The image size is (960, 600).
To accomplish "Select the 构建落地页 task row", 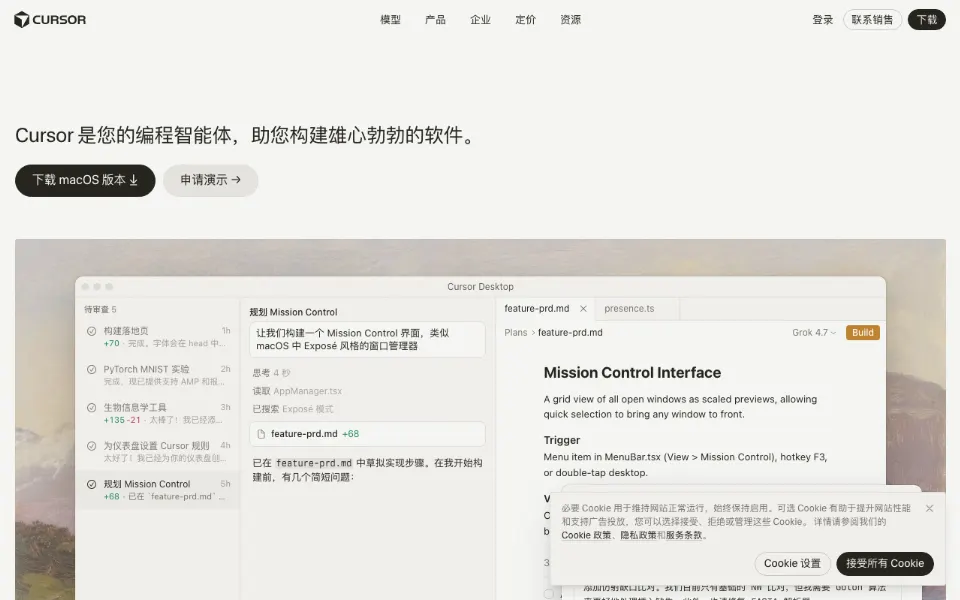I will 158,337.
